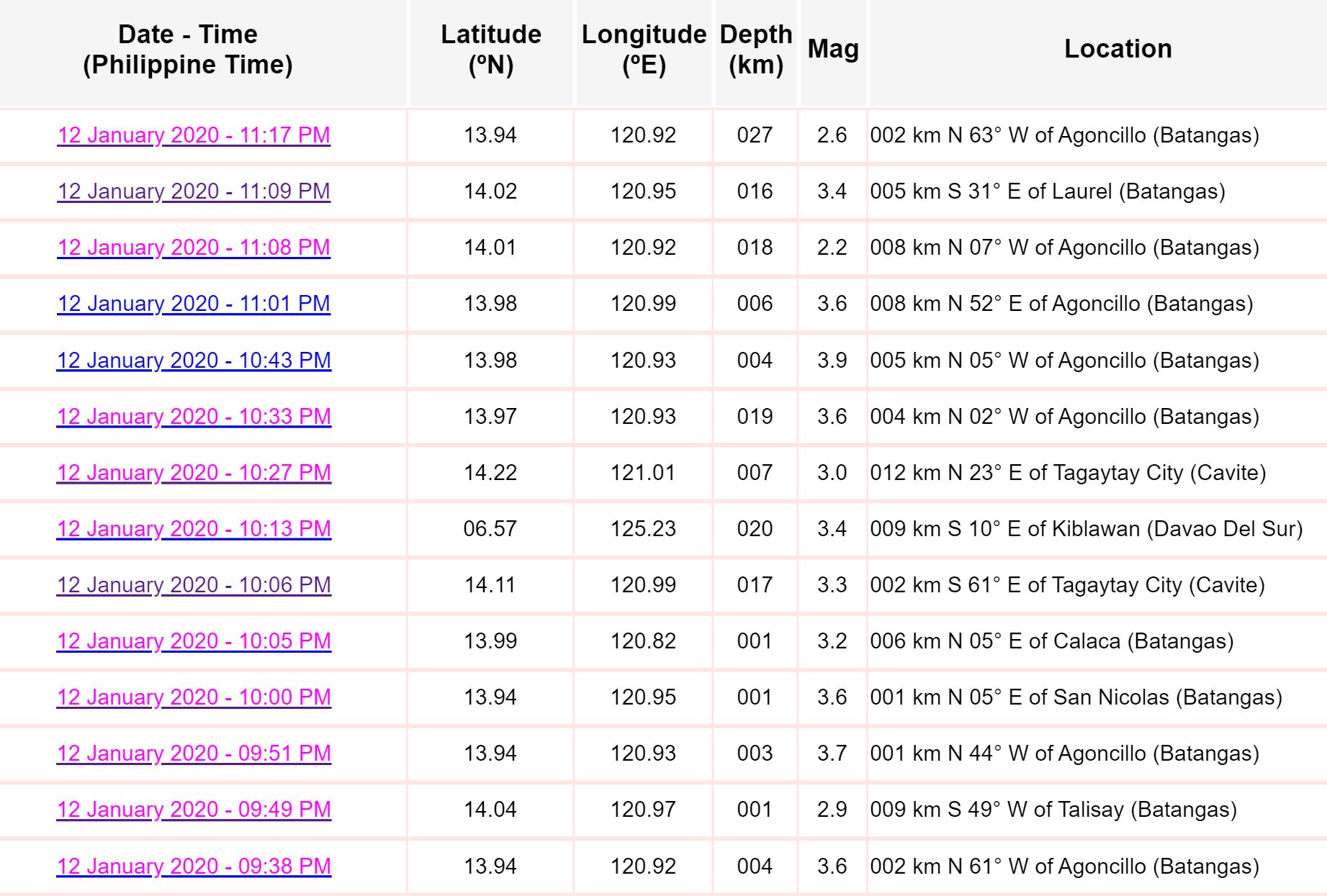Click the Depth (km) column header

click(755, 50)
